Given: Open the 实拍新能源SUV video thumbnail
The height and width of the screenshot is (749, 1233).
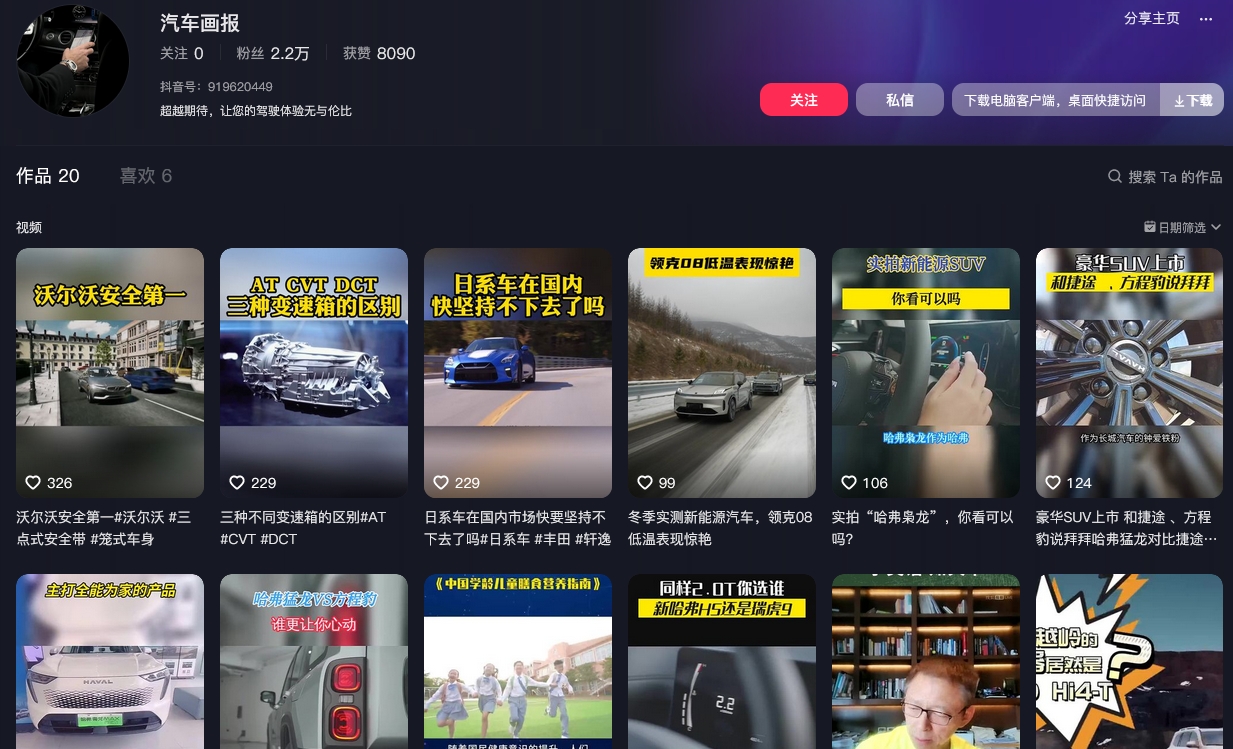Looking at the screenshot, I should coord(926,373).
